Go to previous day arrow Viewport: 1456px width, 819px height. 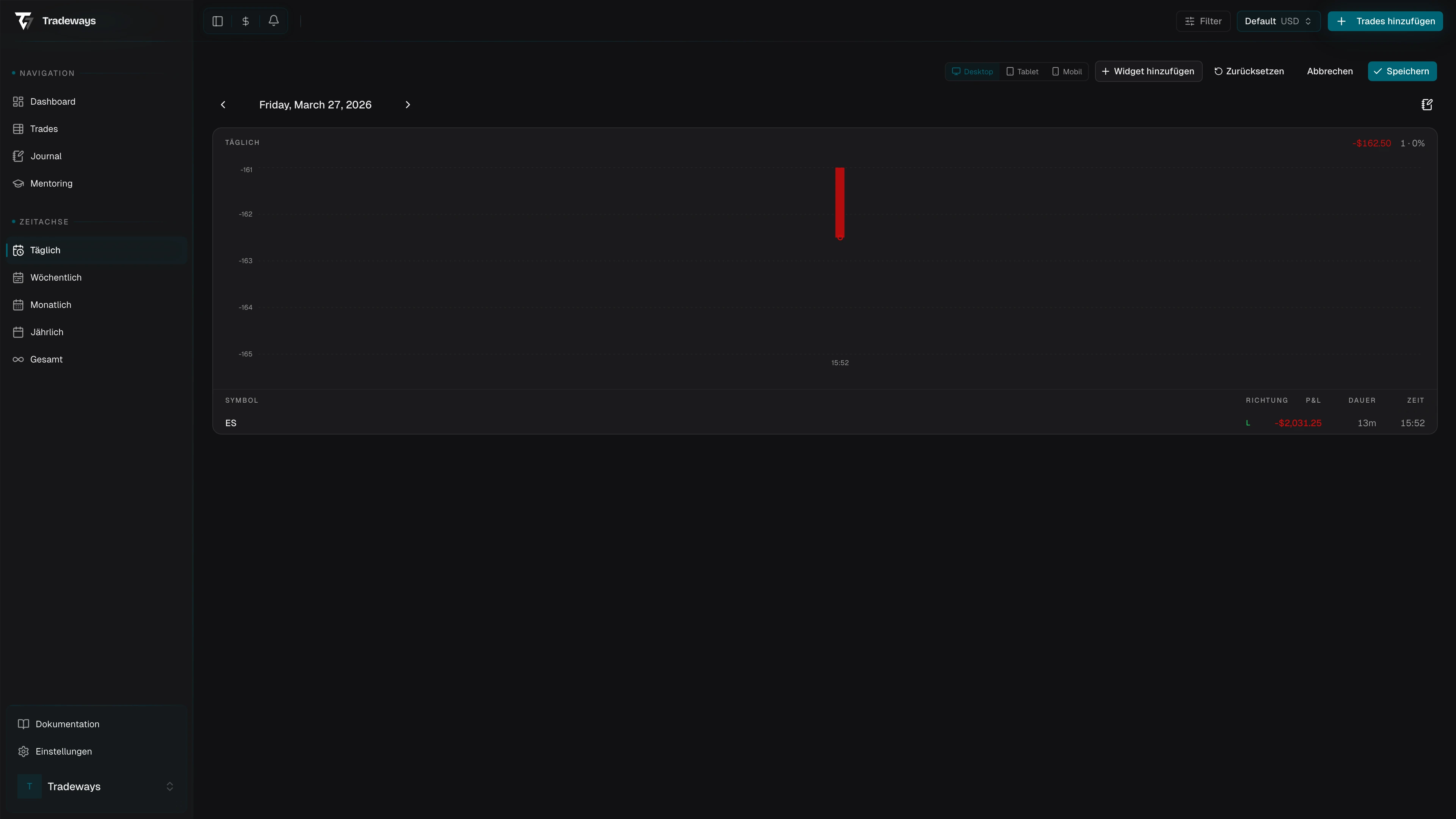223,105
